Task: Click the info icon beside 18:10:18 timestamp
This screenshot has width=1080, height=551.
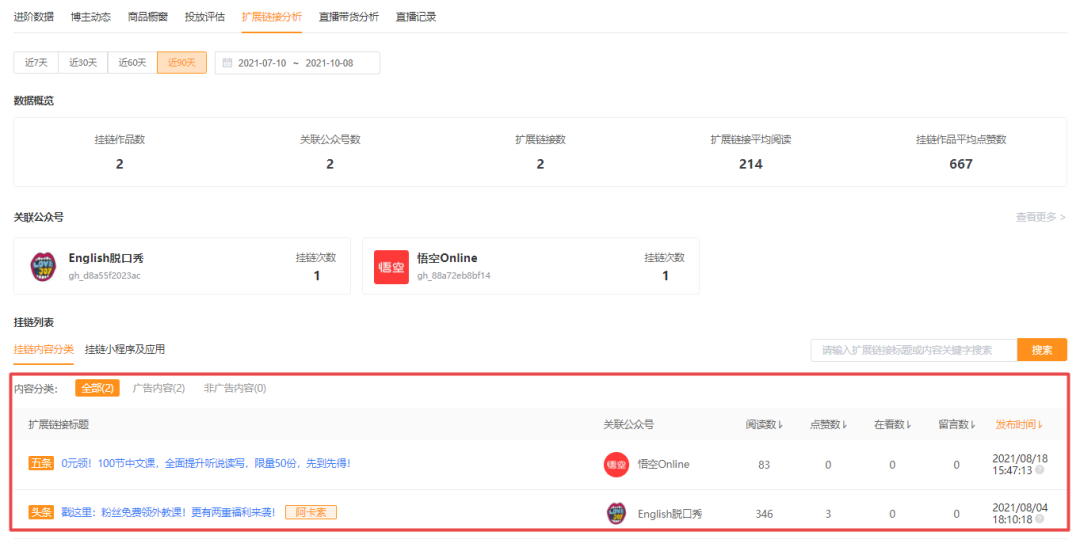Action: tap(1040, 520)
